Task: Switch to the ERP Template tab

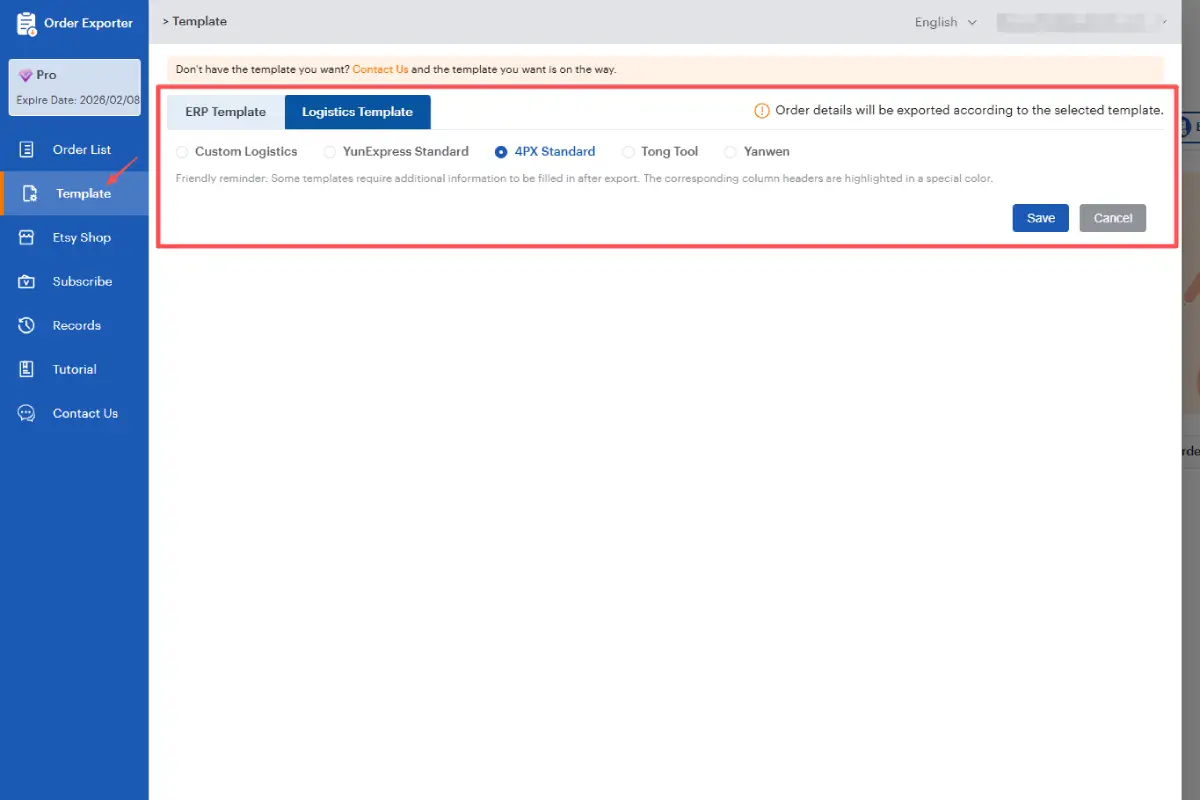Action: tap(224, 111)
